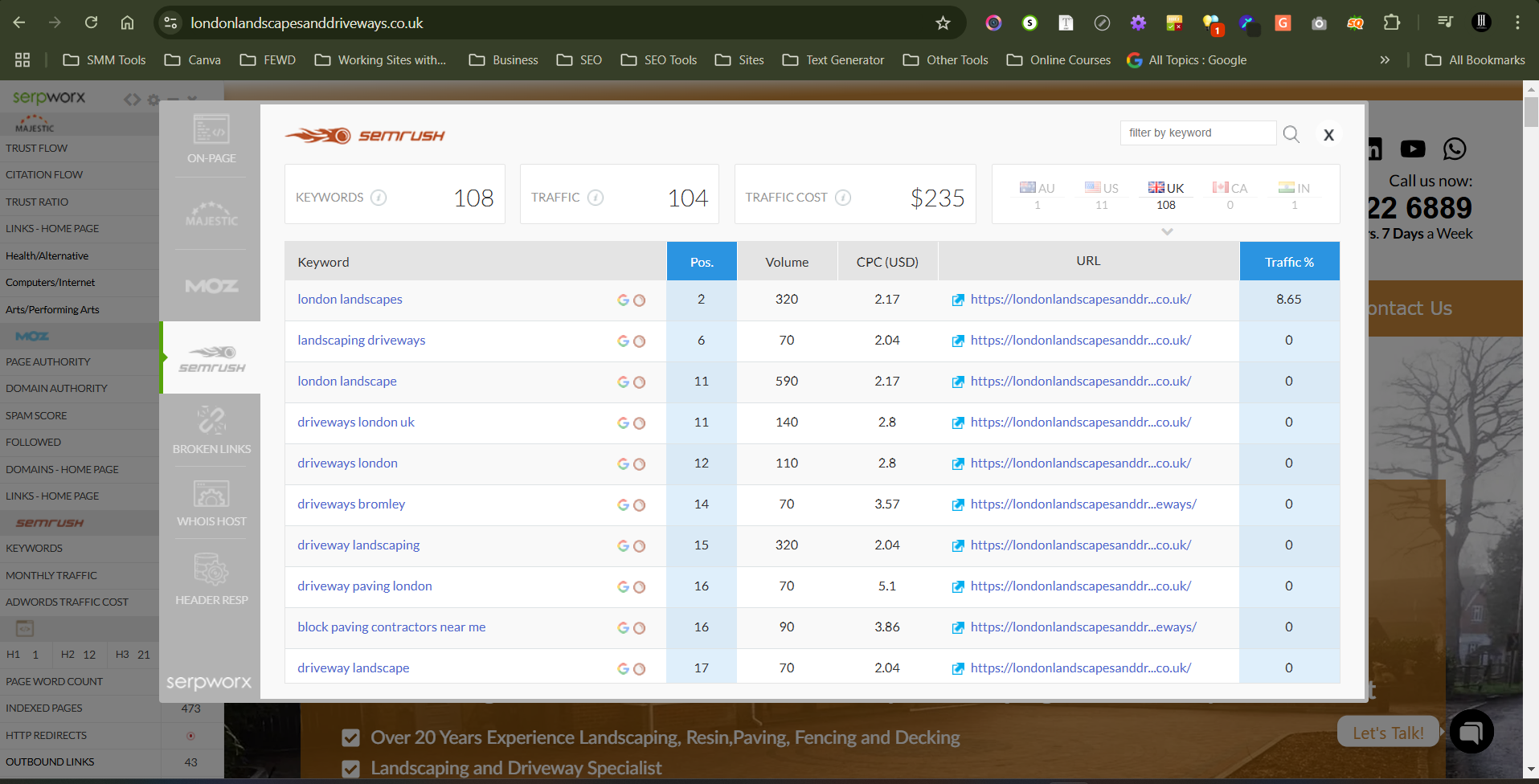The width and height of the screenshot is (1539, 784).
Task: Open external link icon for 'london landscape' URL
Action: tap(958, 382)
